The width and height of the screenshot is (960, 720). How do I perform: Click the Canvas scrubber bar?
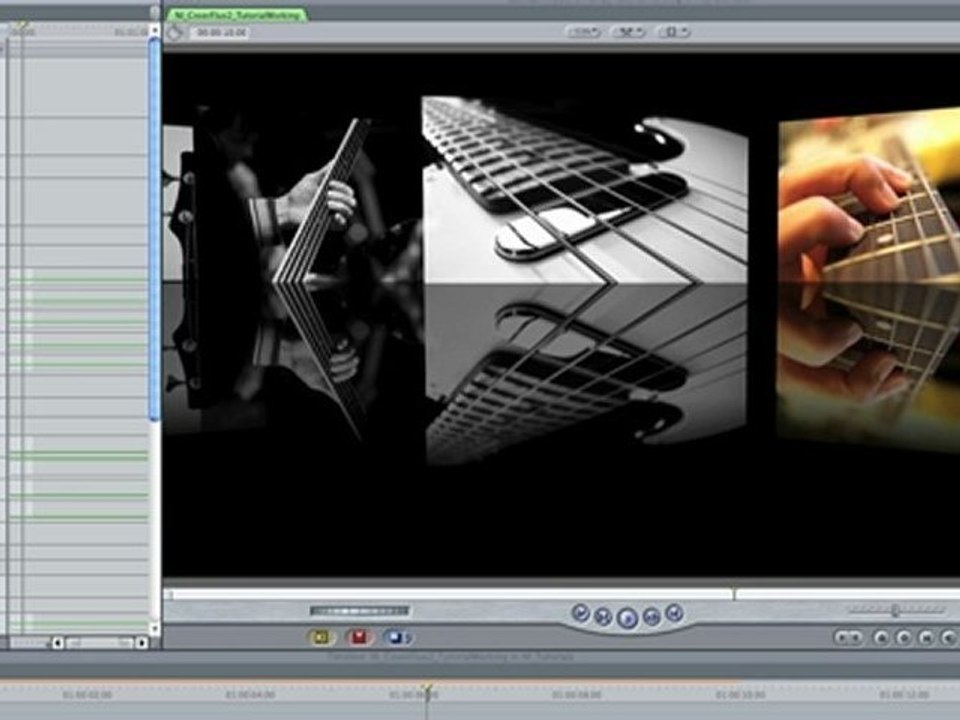561,594
